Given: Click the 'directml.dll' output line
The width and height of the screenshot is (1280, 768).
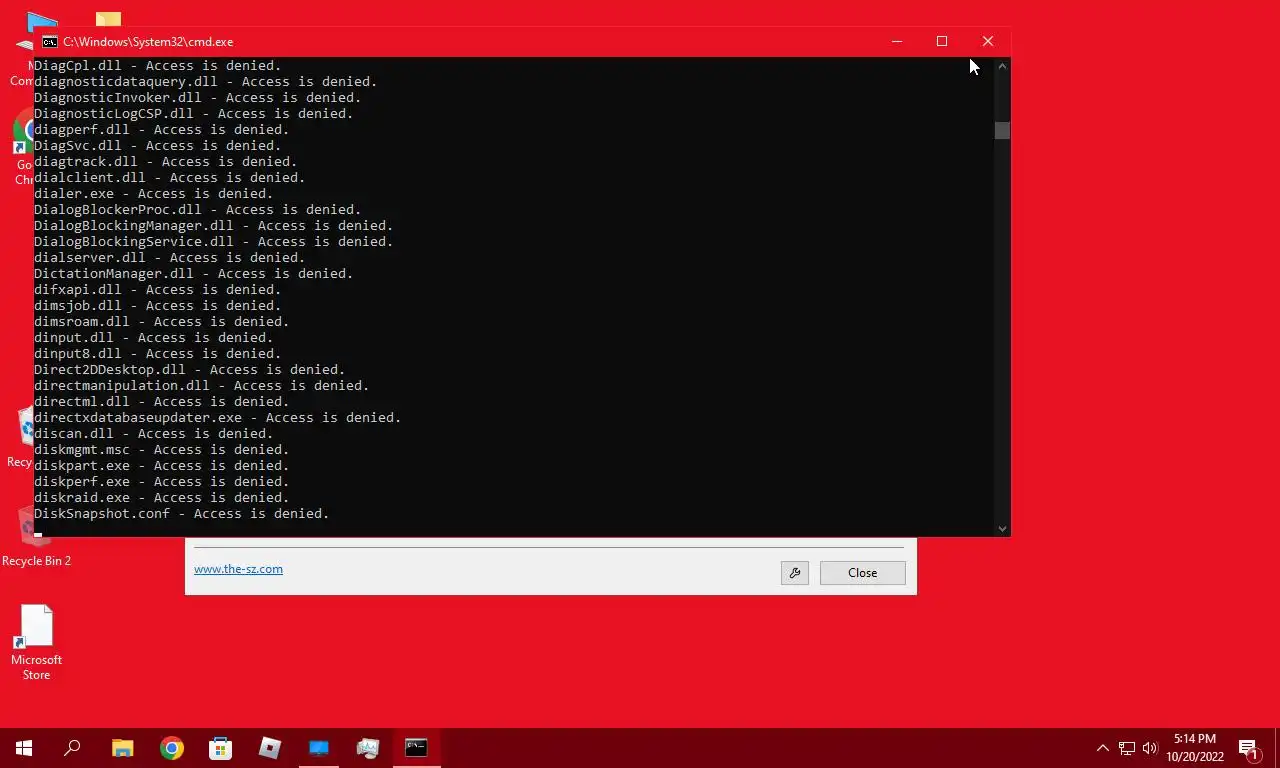Looking at the screenshot, I should click(x=162, y=402).
